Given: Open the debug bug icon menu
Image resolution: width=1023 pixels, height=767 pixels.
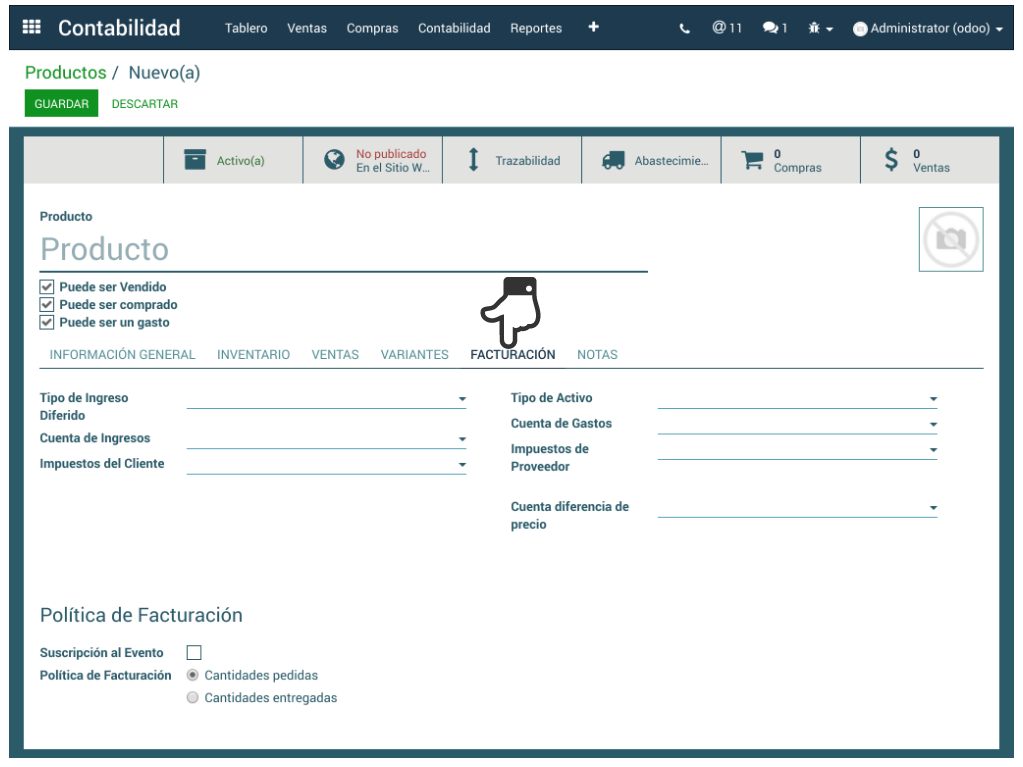Looking at the screenshot, I should (x=820, y=28).
